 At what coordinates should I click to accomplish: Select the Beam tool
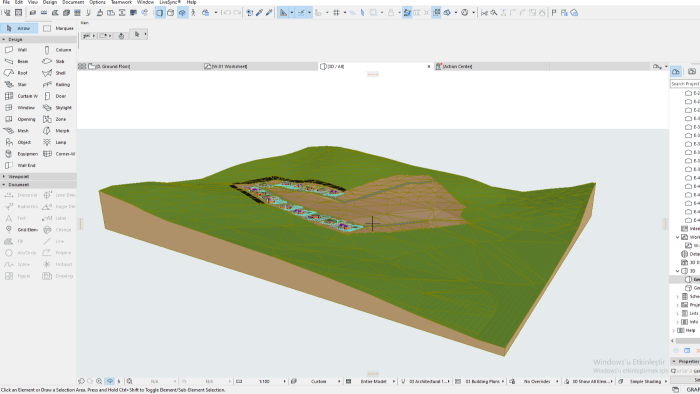coord(19,61)
